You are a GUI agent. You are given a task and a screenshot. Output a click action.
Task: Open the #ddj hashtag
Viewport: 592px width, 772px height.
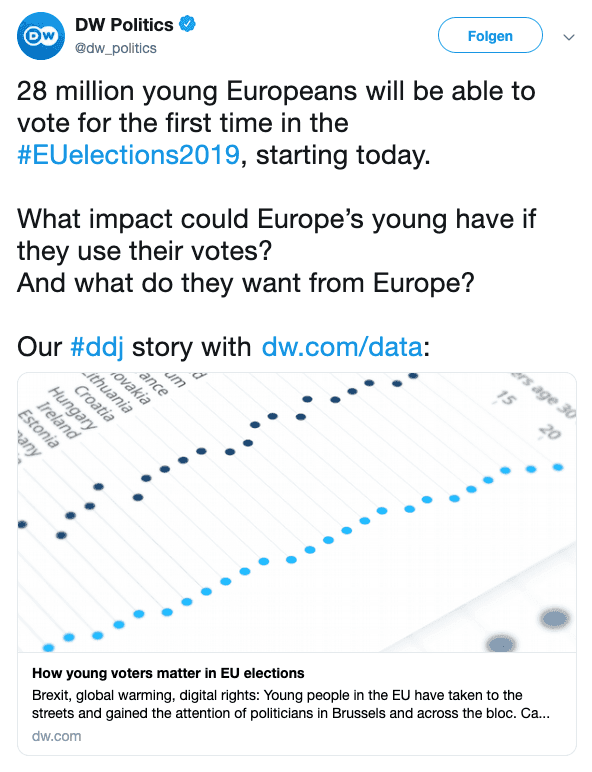tap(97, 347)
